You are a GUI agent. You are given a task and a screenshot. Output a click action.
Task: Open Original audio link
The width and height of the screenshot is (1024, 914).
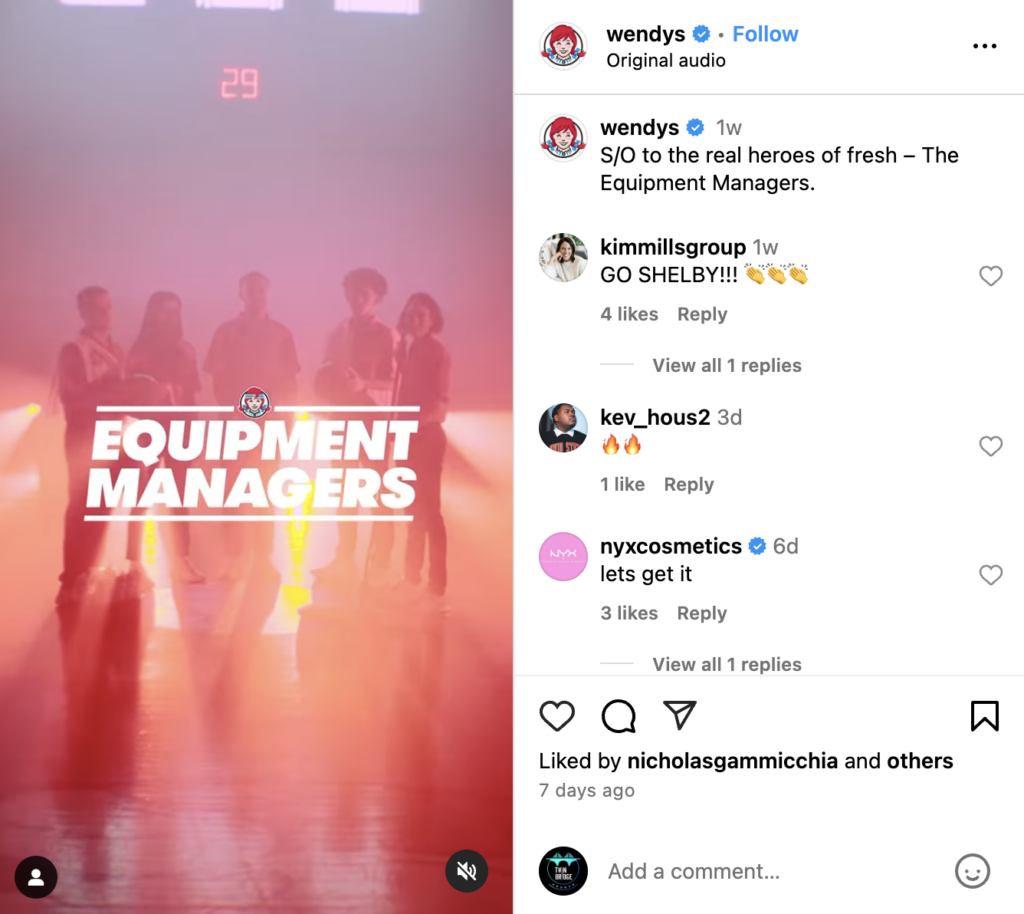[665, 60]
